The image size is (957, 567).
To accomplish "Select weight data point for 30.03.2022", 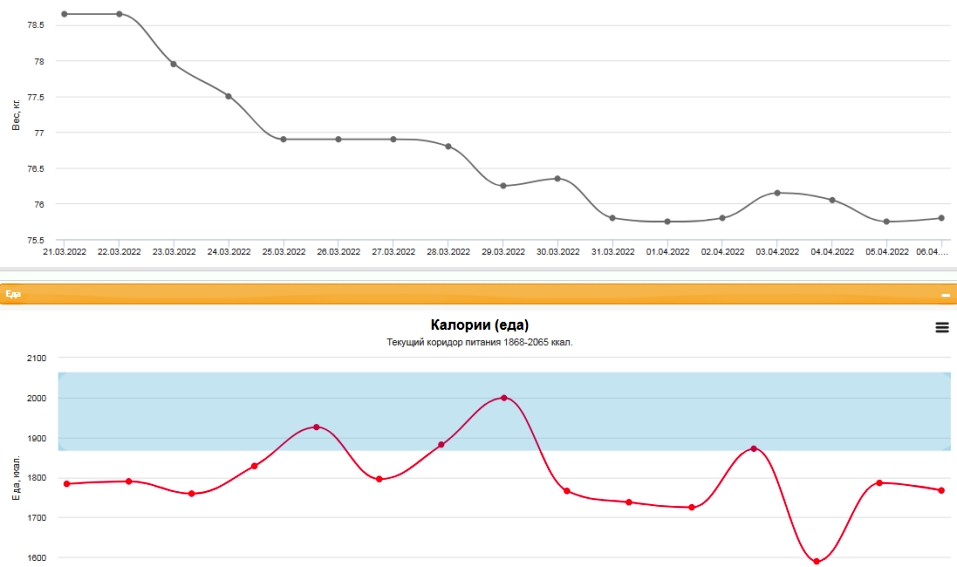I will click(558, 179).
